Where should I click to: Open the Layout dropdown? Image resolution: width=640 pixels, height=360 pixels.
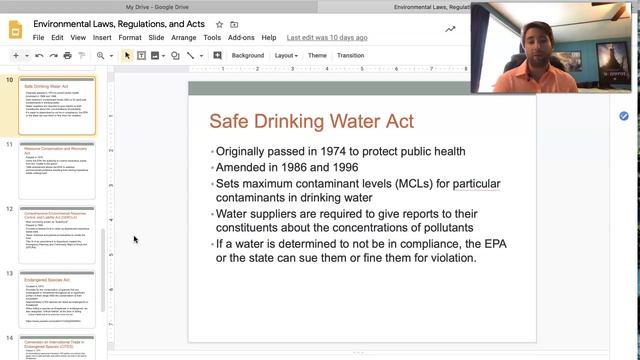point(286,56)
